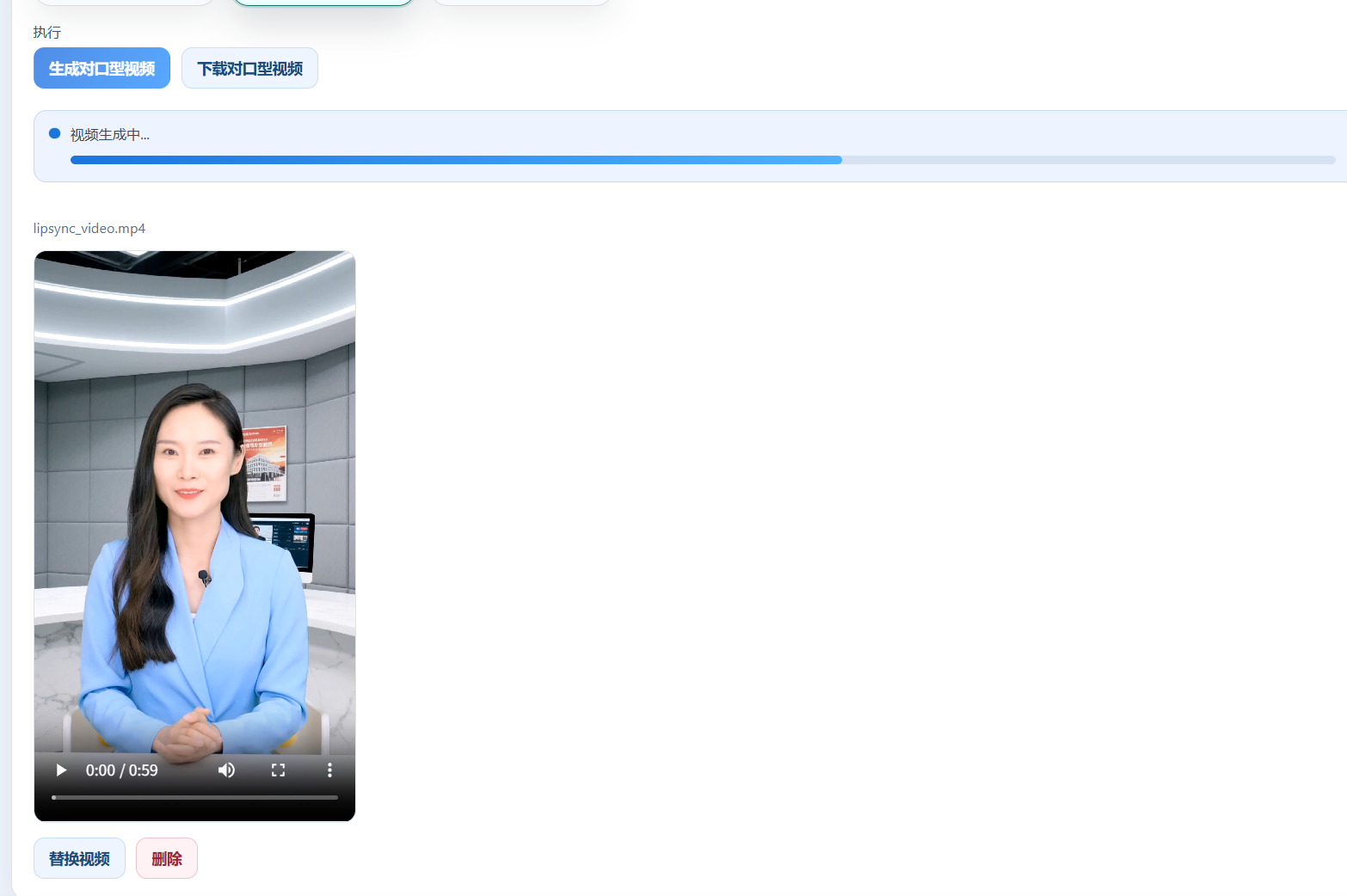Click the lipsync_video.mp4 file name
The height and width of the screenshot is (896, 1347).
click(89, 228)
